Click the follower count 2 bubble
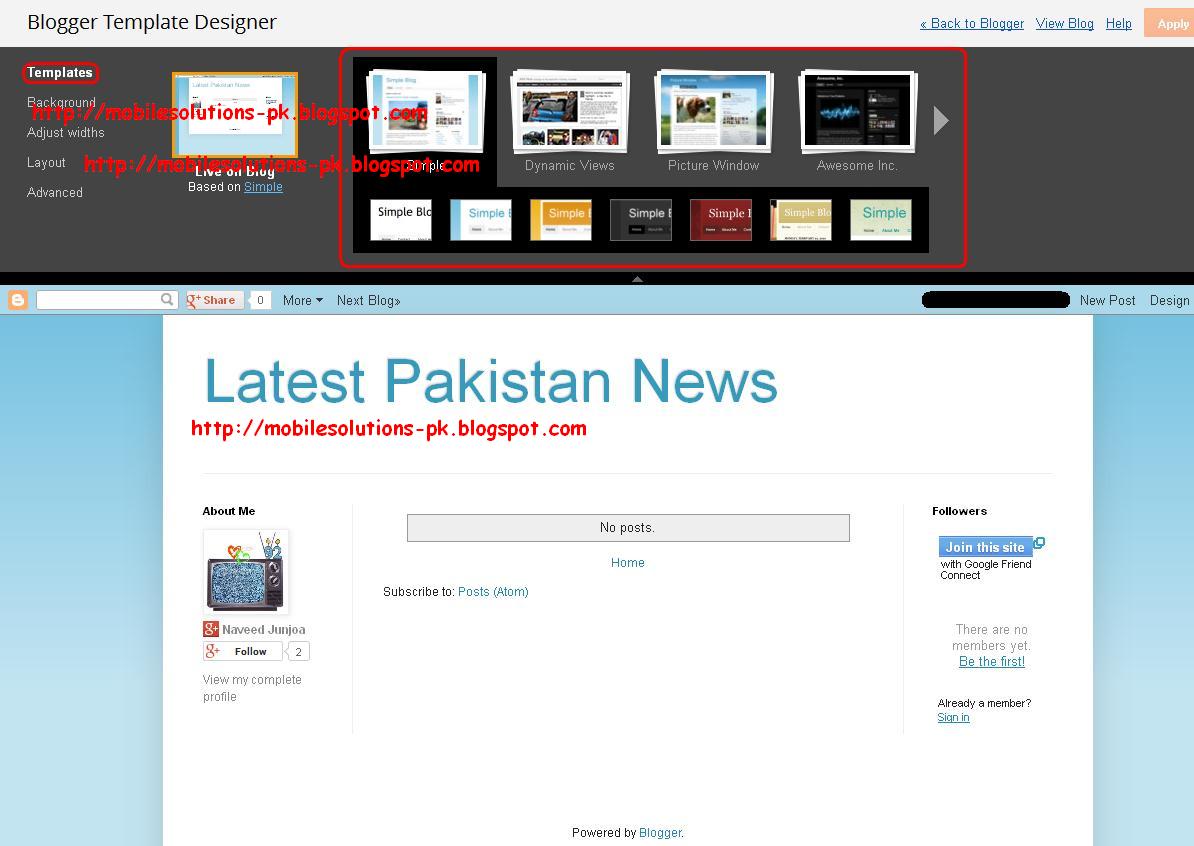1194x846 pixels. click(298, 652)
